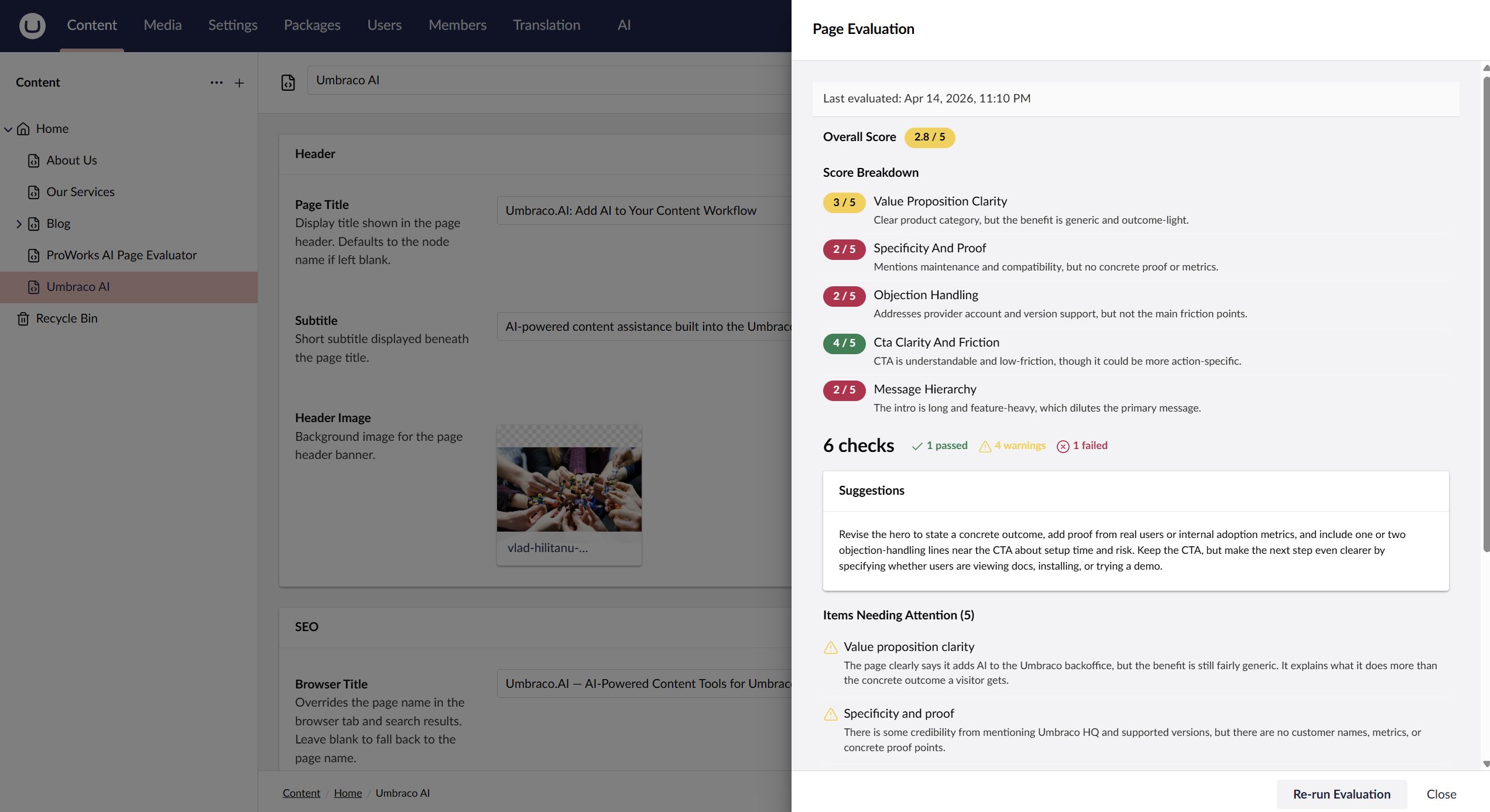Click the evaluation panel vertical scrollbar

(x=1486, y=313)
